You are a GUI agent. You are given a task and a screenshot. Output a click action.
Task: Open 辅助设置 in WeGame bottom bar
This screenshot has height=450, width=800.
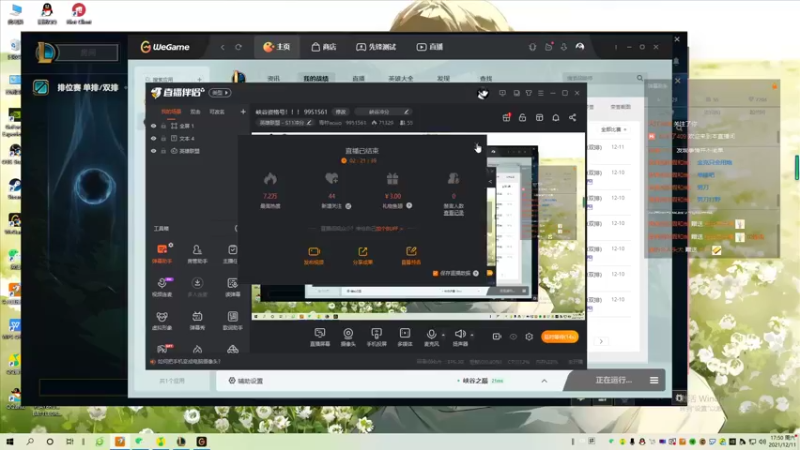point(246,381)
